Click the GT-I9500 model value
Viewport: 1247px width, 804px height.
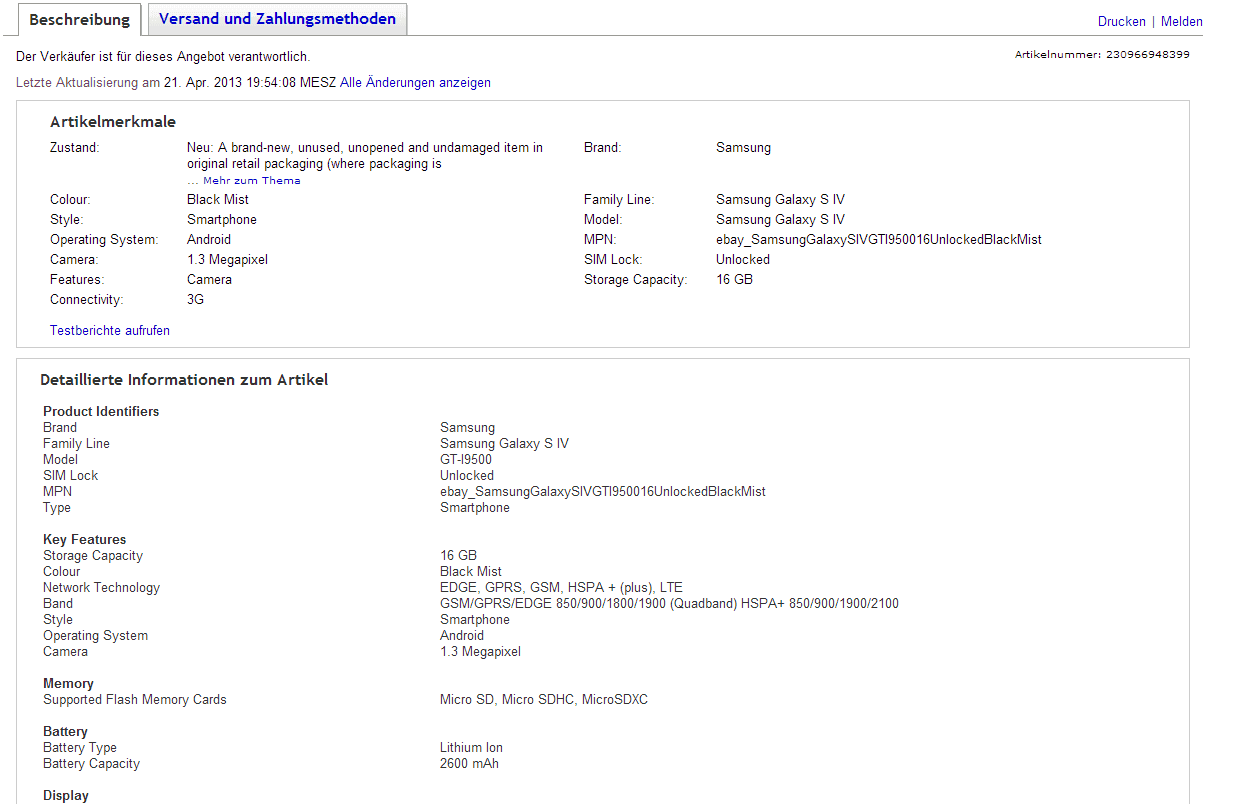point(466,460)
